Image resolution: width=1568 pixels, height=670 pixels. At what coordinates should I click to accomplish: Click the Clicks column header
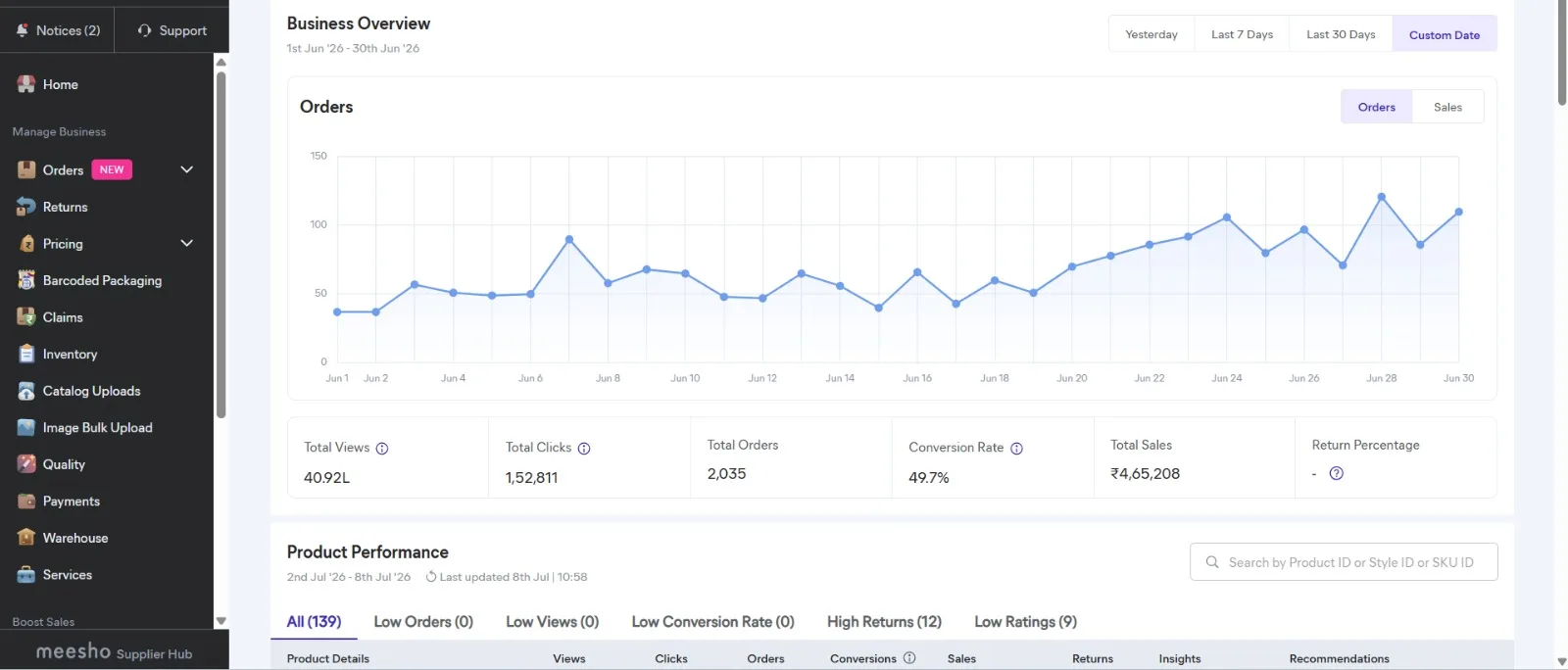click(x=671, y=658)
